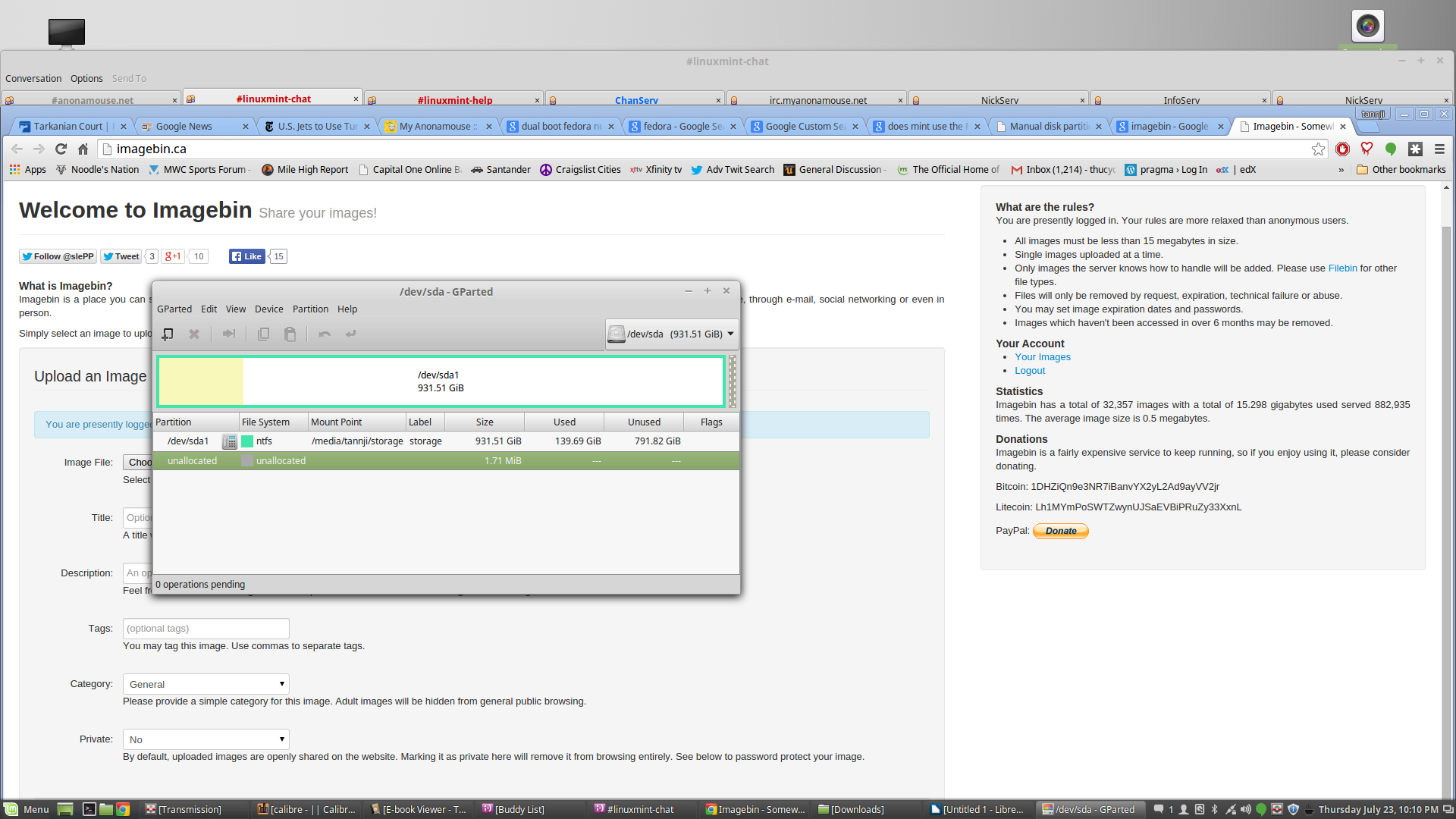Click the Tags input field
Image resolution: width=1456 pixels, height=819 pixels.
206,629
